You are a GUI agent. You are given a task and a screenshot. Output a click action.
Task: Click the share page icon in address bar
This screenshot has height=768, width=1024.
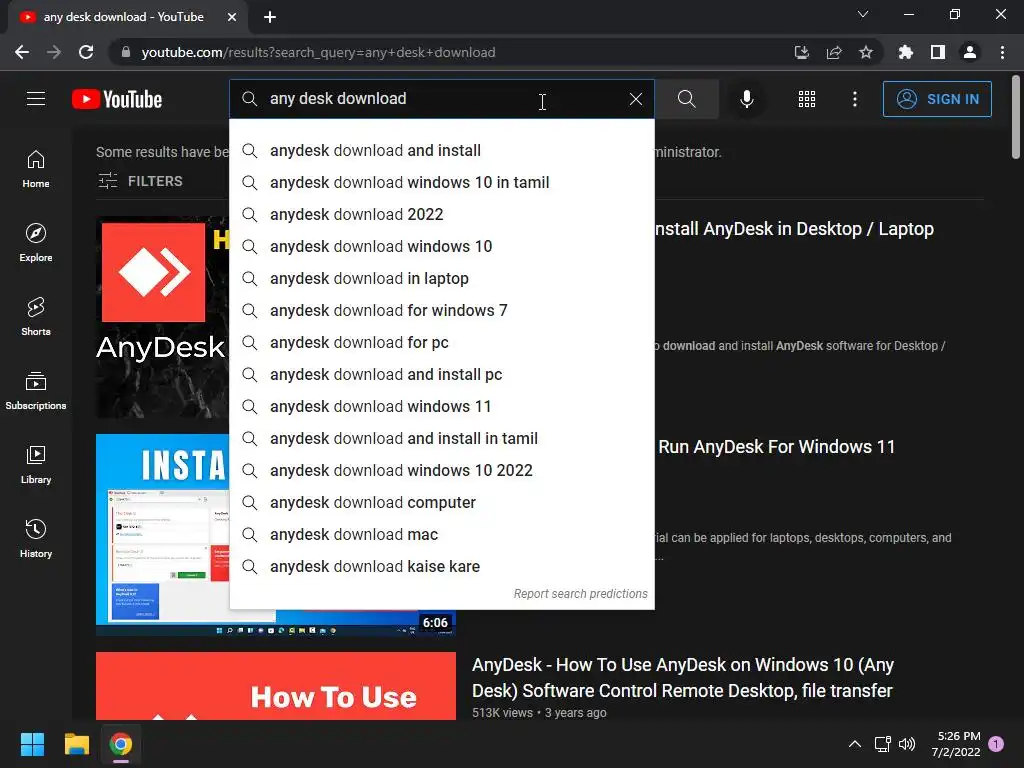click(x=833, y=52)
